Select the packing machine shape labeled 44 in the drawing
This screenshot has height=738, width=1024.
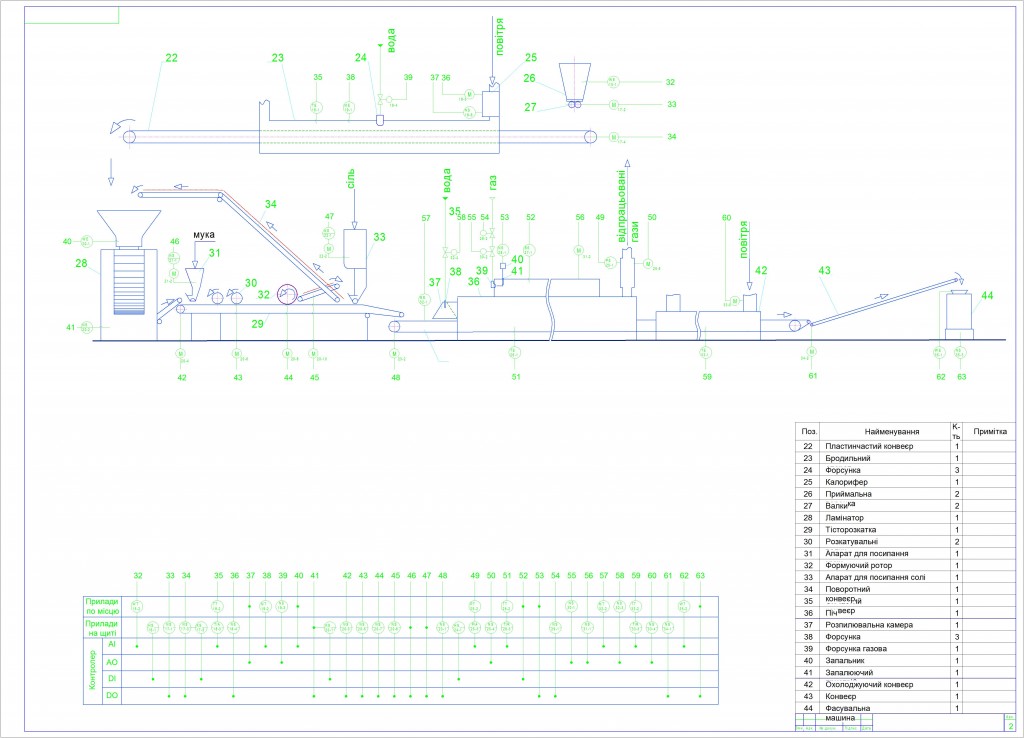tap(960, 316)
